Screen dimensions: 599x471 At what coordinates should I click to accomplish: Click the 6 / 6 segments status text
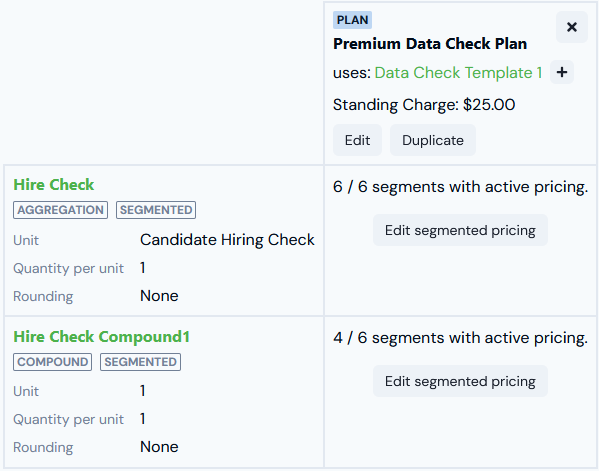[x=460, y=187]
